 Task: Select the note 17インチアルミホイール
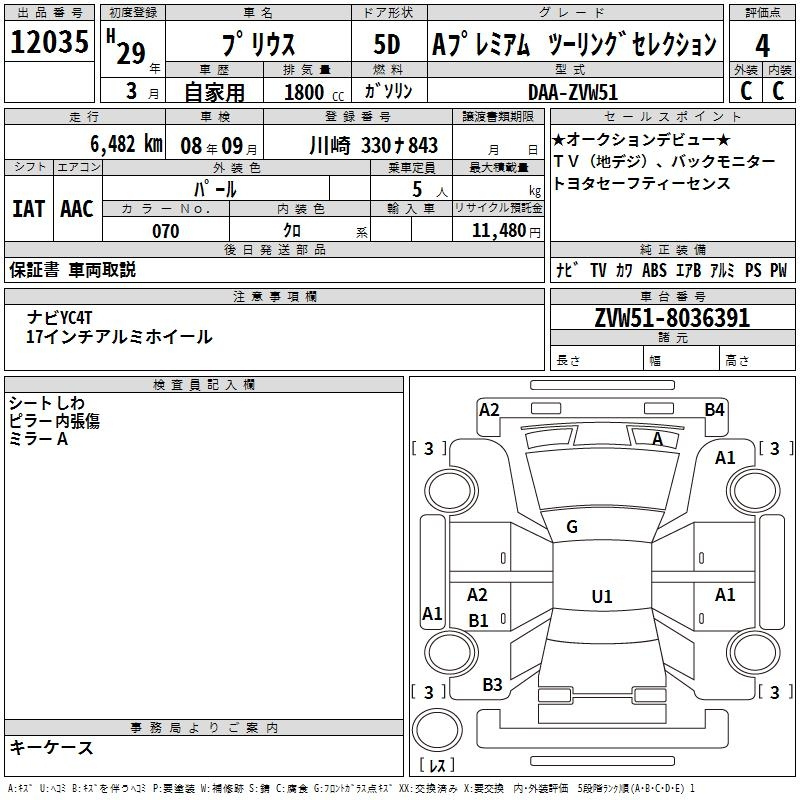(119, 337)
